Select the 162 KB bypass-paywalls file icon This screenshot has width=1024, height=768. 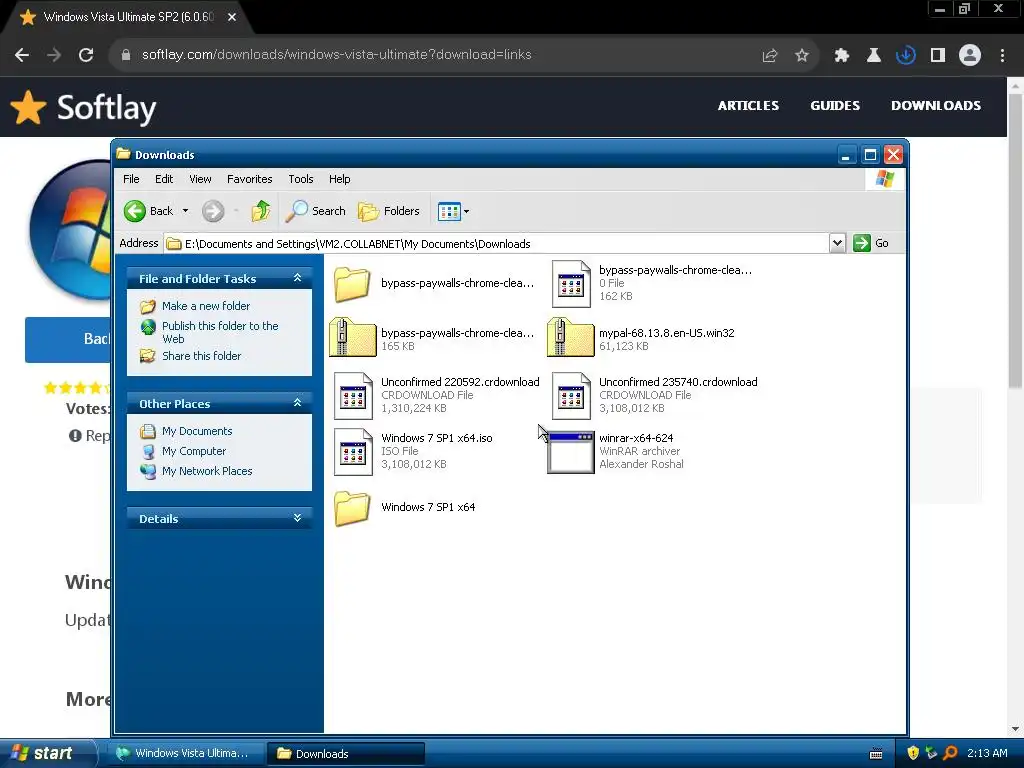pos(571,284)
